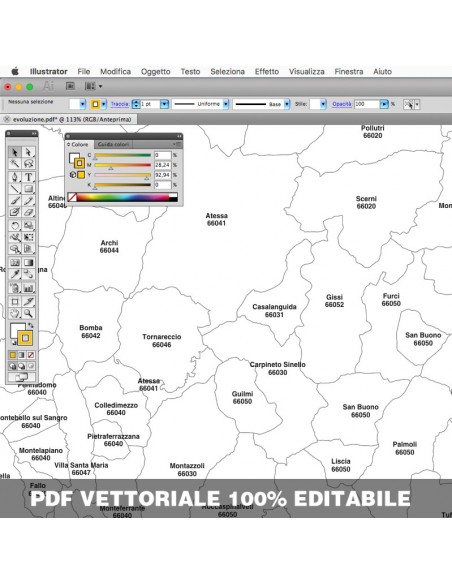Activate the Type tool
Viewport: 452px width, 584px height.
click(x=29, y=177)
